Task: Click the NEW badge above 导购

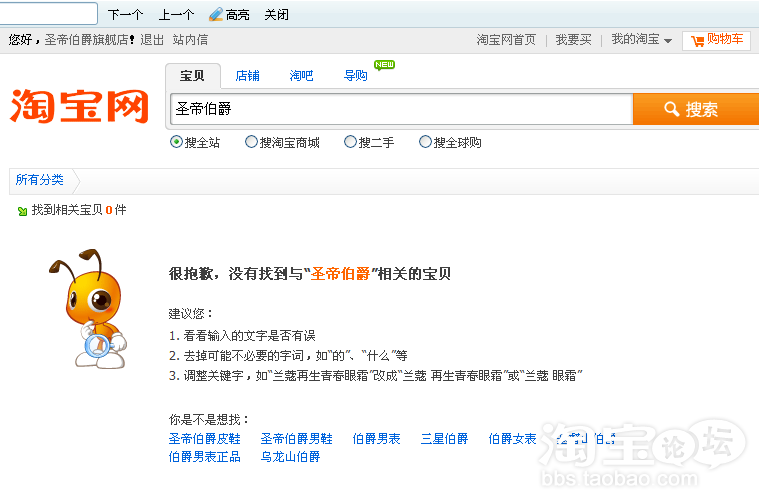Action: point(384,65)
